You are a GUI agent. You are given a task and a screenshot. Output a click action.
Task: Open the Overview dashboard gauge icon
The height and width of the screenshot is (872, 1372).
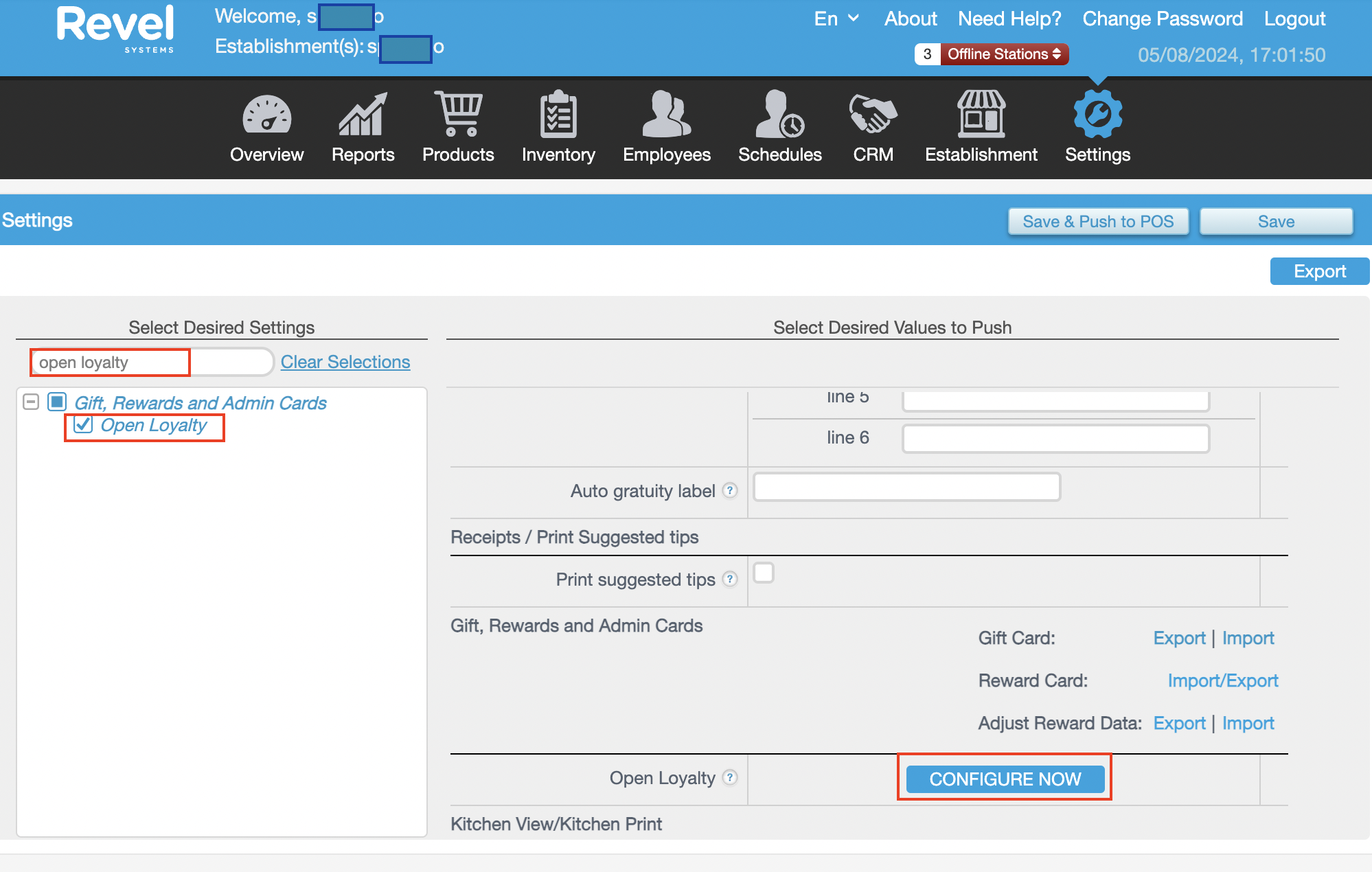[x=266, y=114]
